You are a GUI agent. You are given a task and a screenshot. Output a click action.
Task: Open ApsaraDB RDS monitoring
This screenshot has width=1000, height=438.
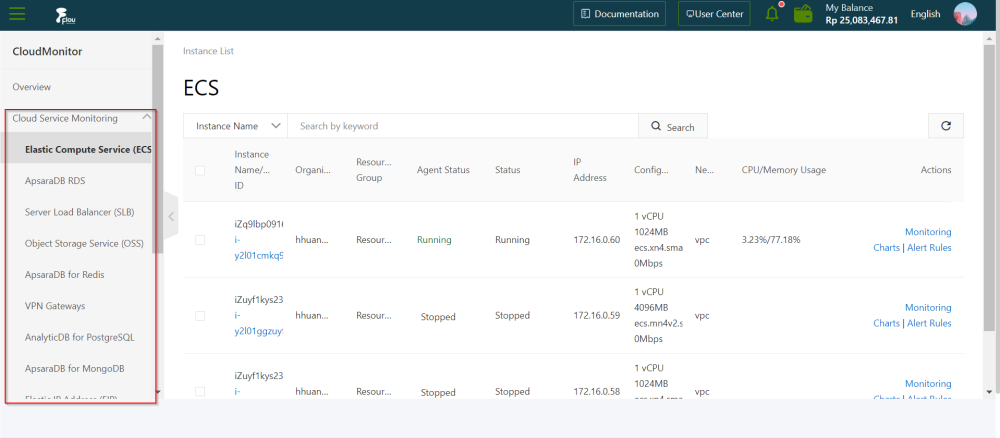[55, 180]
